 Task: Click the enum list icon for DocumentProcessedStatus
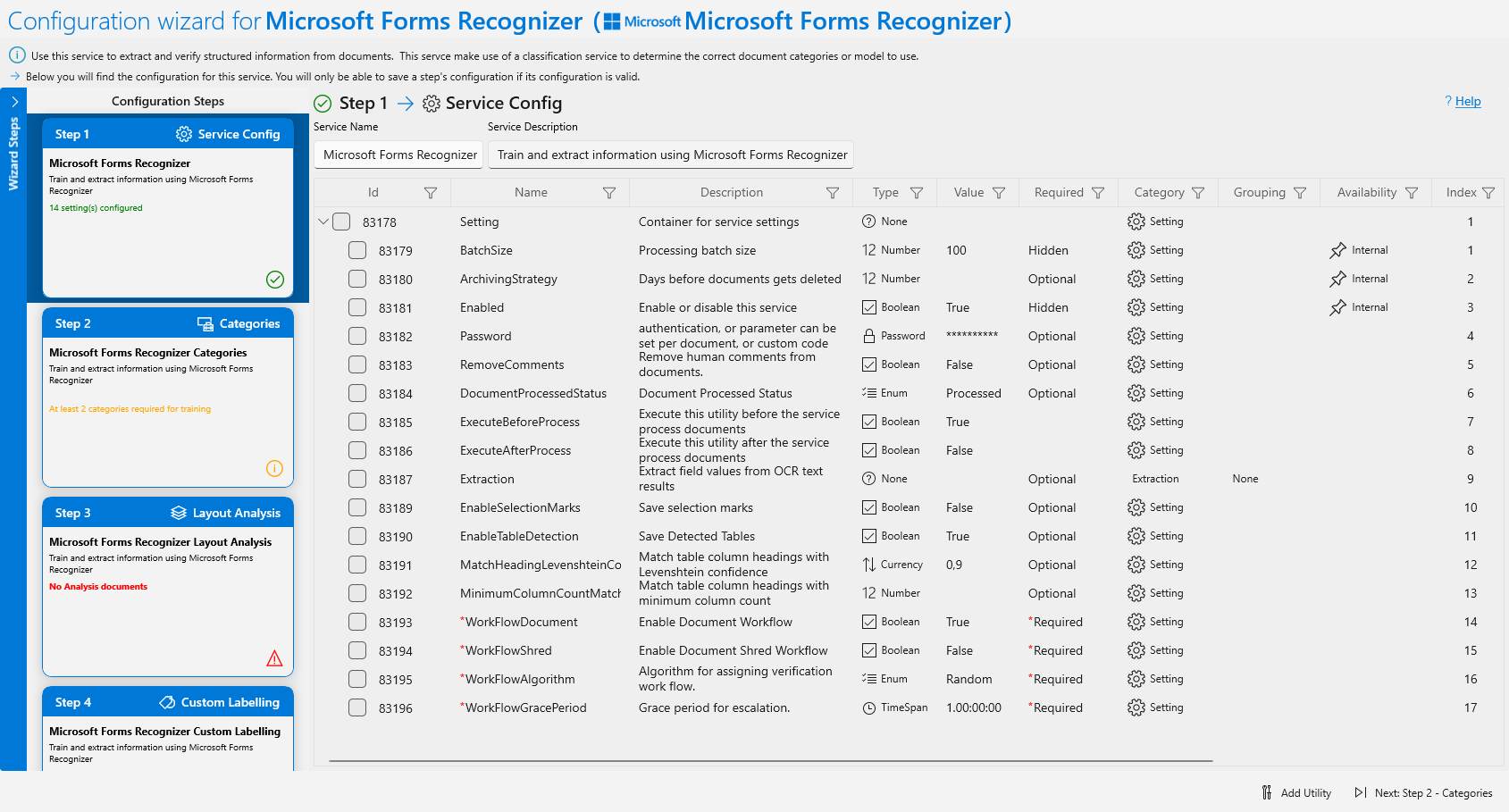coord(868,393)
